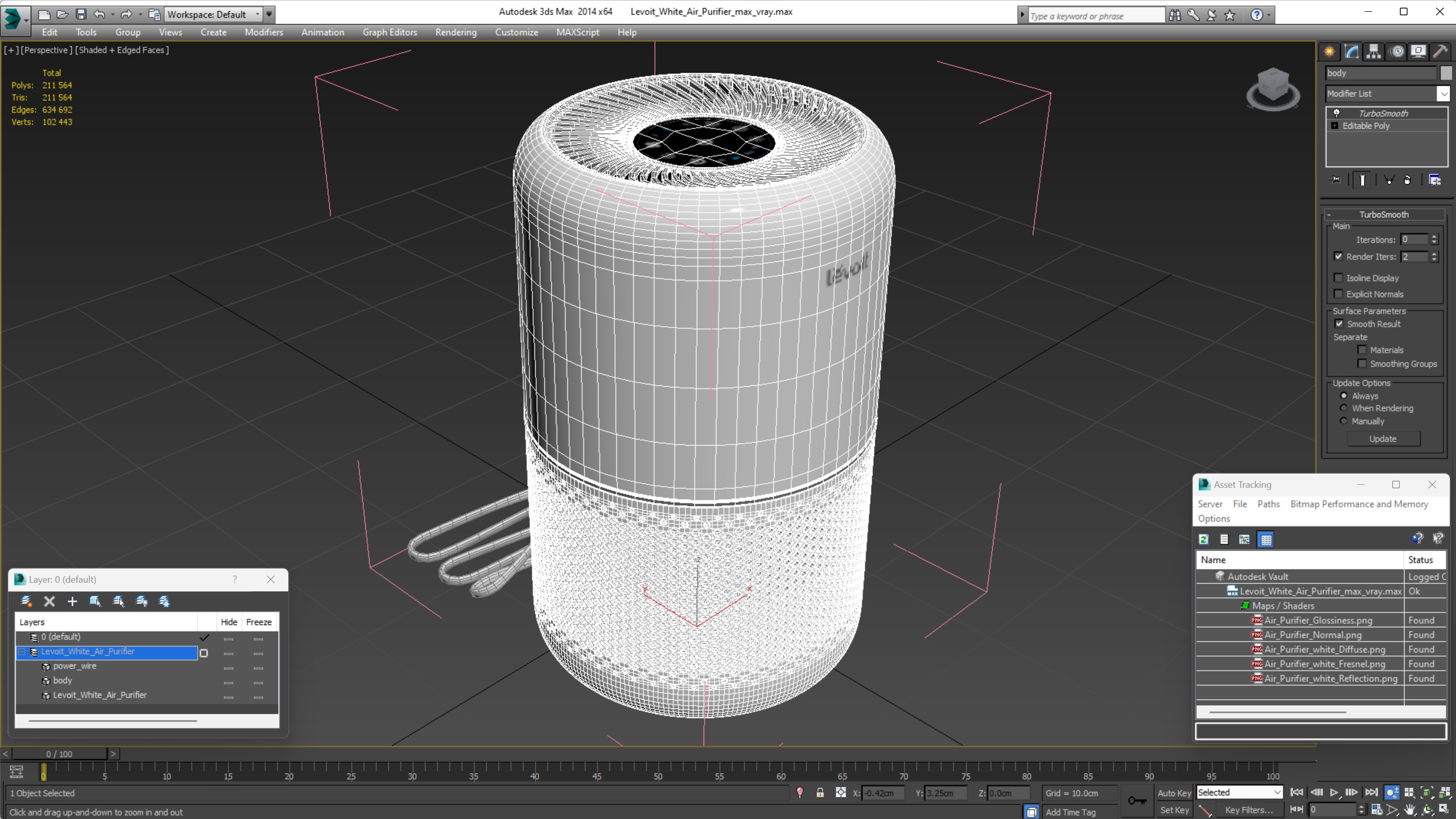The height and width of the screenshot is (819, 1456).
Task: Enable Separate by Materials checkbox
Action: [x=1362, y=350]
